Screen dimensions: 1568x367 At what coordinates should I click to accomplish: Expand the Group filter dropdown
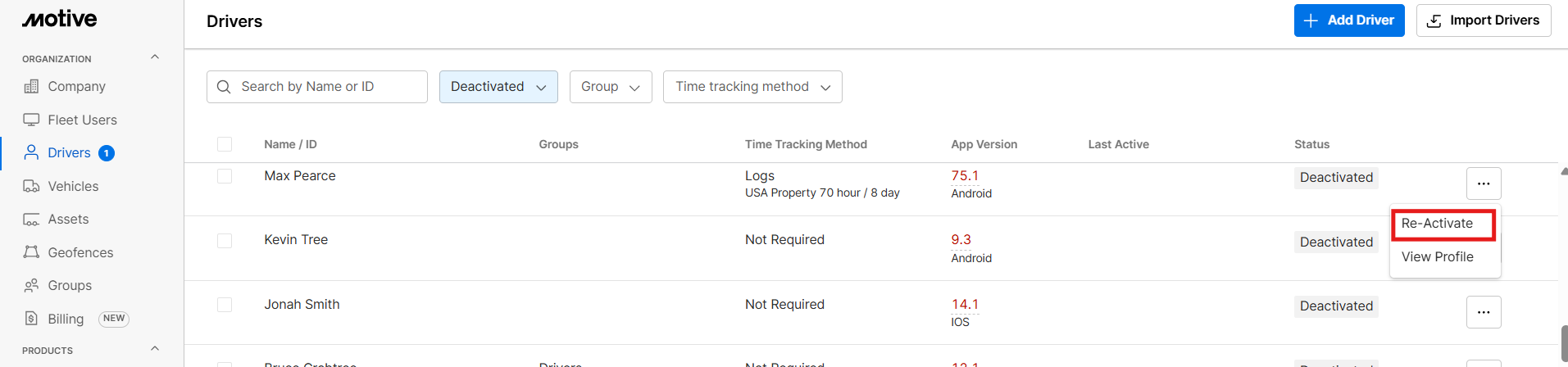pos(611,87)
